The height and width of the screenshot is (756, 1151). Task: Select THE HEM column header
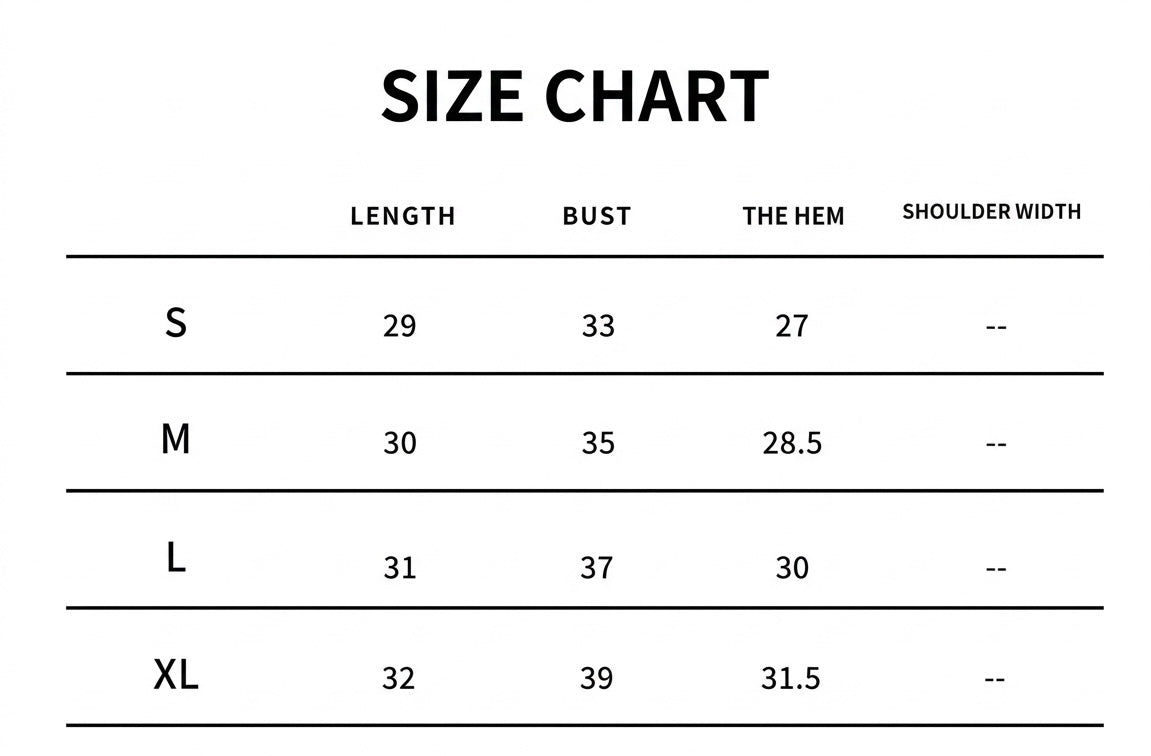tap(793, 216)
